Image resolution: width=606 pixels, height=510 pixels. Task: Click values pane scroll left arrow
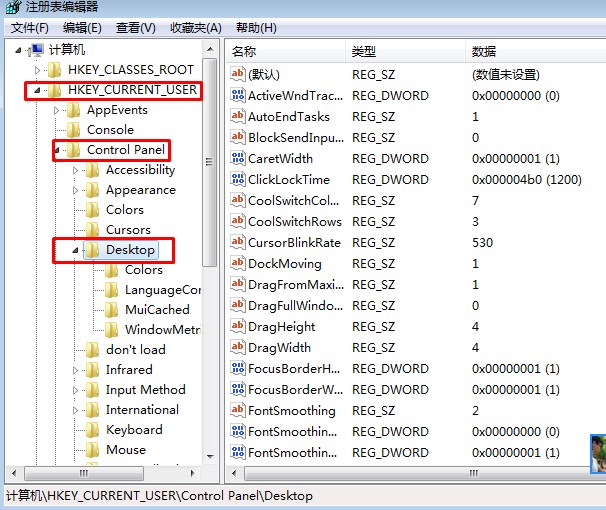coord(233,473)
